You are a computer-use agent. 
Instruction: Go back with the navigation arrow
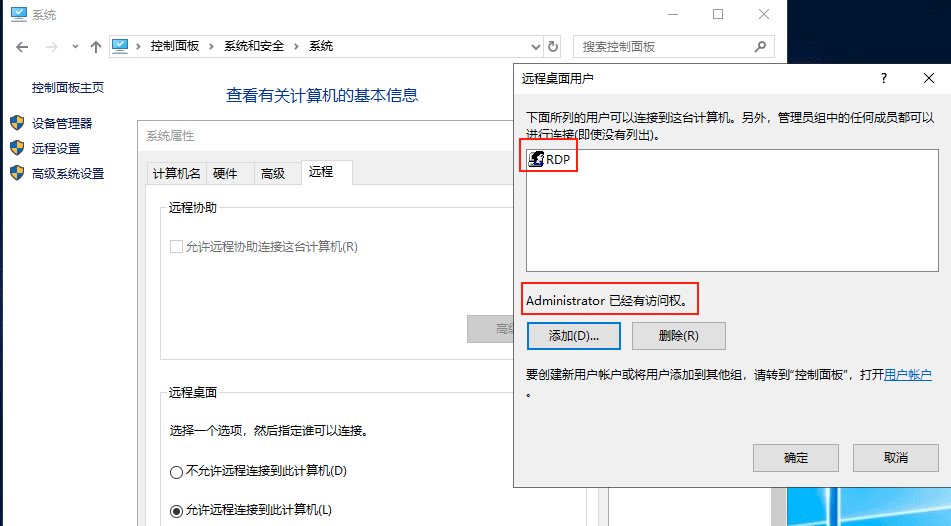point(22,47)
